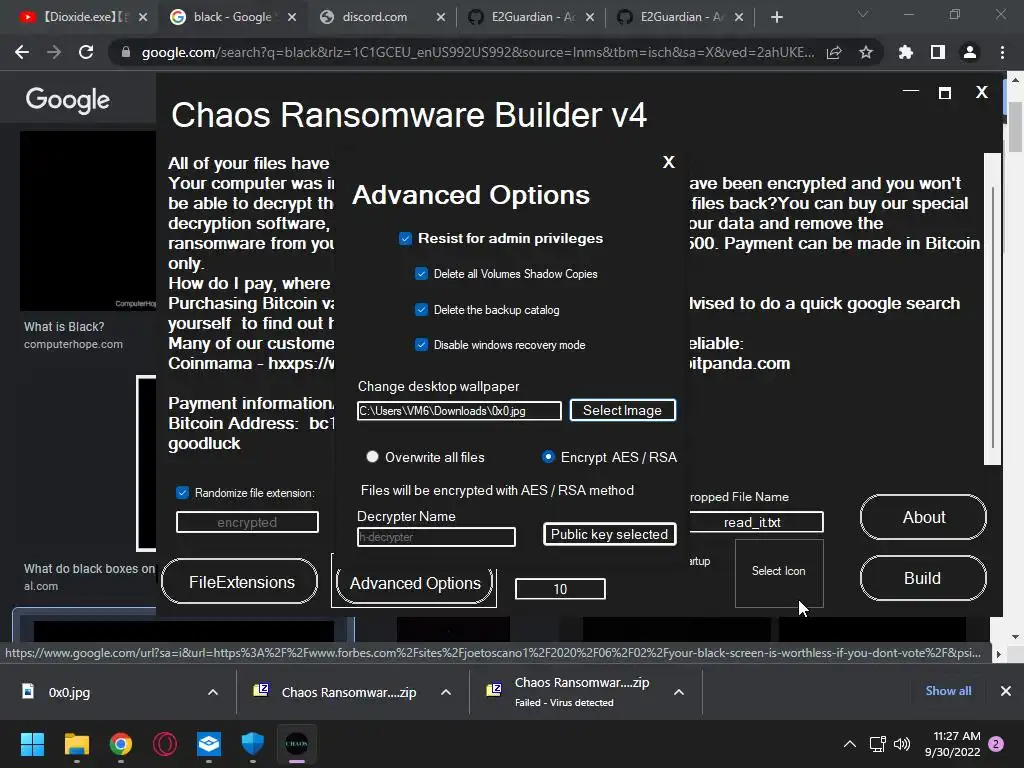Bookmark this page with star icon

tap(866, 52)
